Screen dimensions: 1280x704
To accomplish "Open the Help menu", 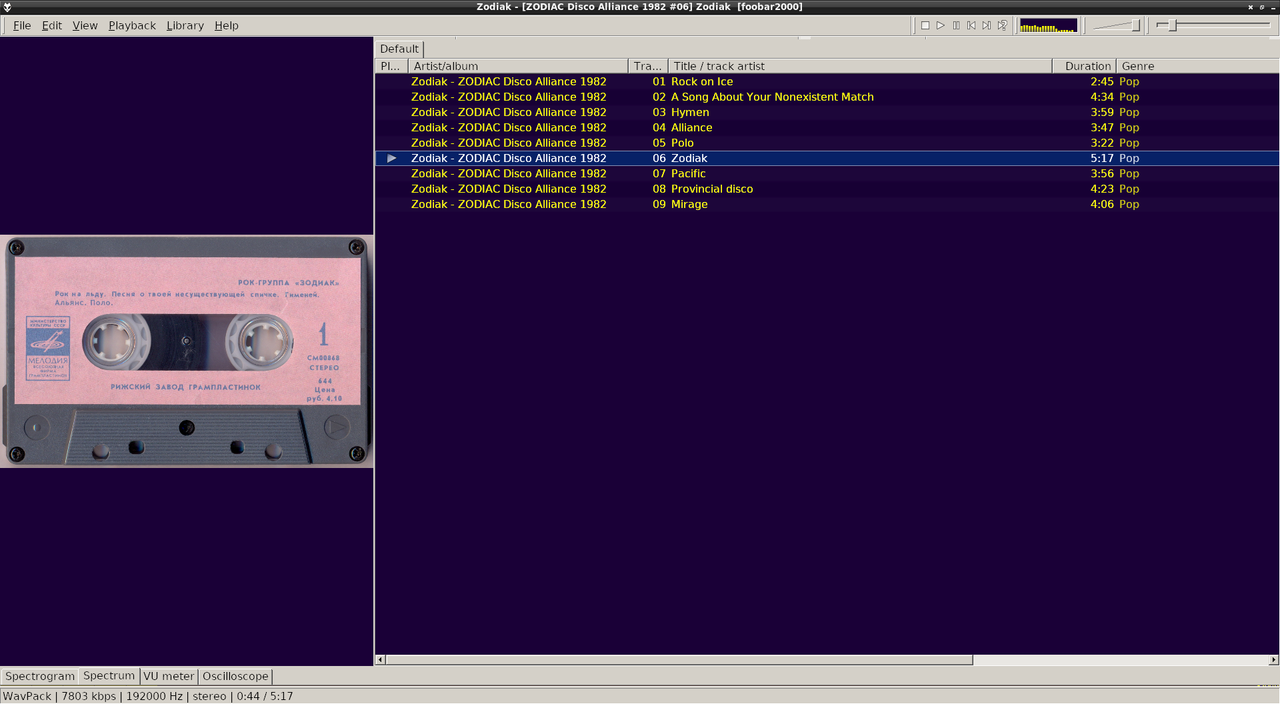I will click(x=226, y=25).
